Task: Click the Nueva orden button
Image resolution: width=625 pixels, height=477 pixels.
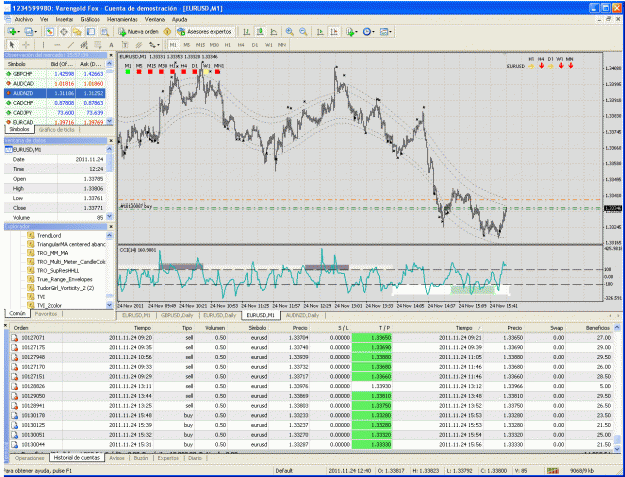Action: click(139, 32)
